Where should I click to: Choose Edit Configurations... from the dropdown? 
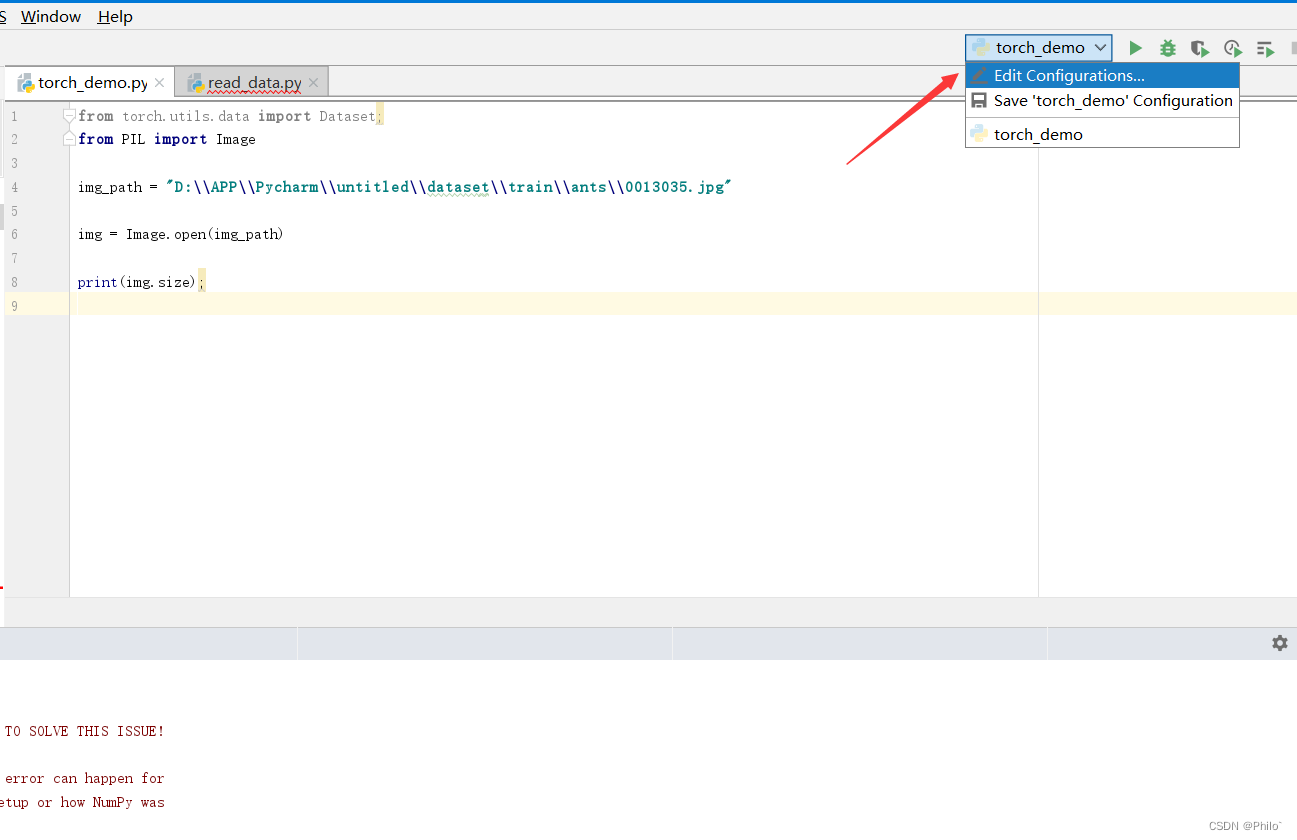1102,76
